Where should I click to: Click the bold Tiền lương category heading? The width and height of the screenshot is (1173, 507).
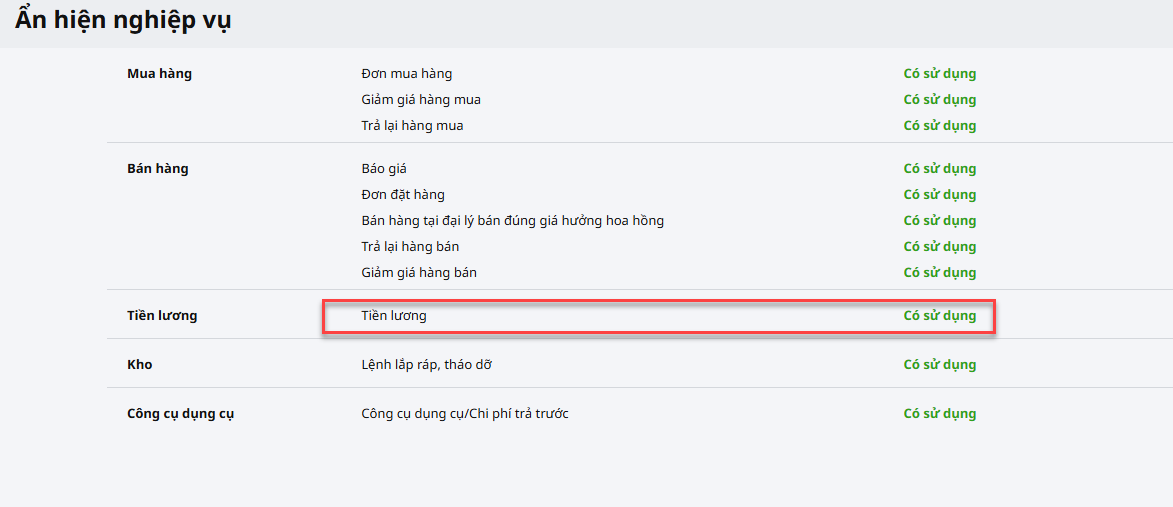[x=163, y=316]
